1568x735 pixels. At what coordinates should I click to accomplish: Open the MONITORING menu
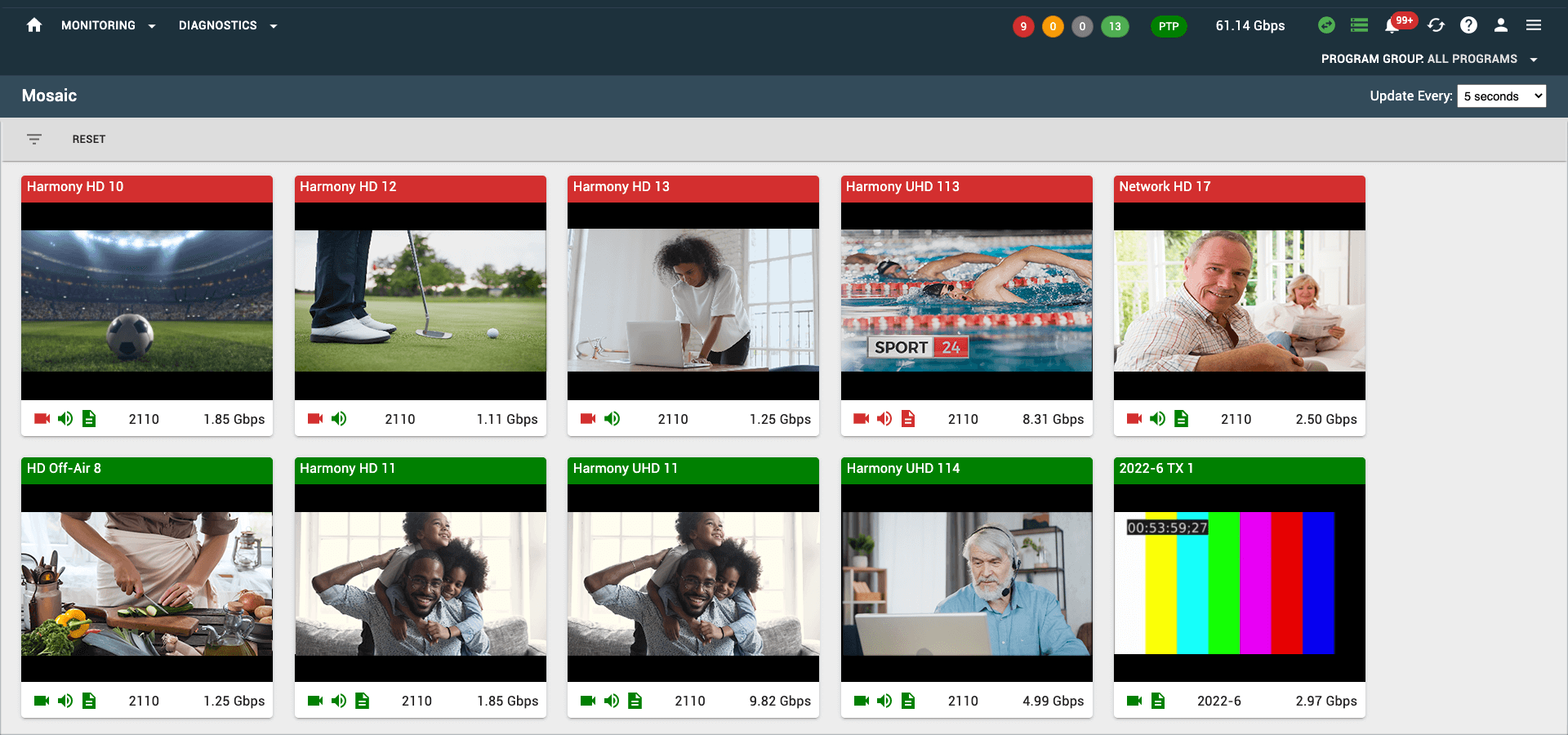point(98,25)
